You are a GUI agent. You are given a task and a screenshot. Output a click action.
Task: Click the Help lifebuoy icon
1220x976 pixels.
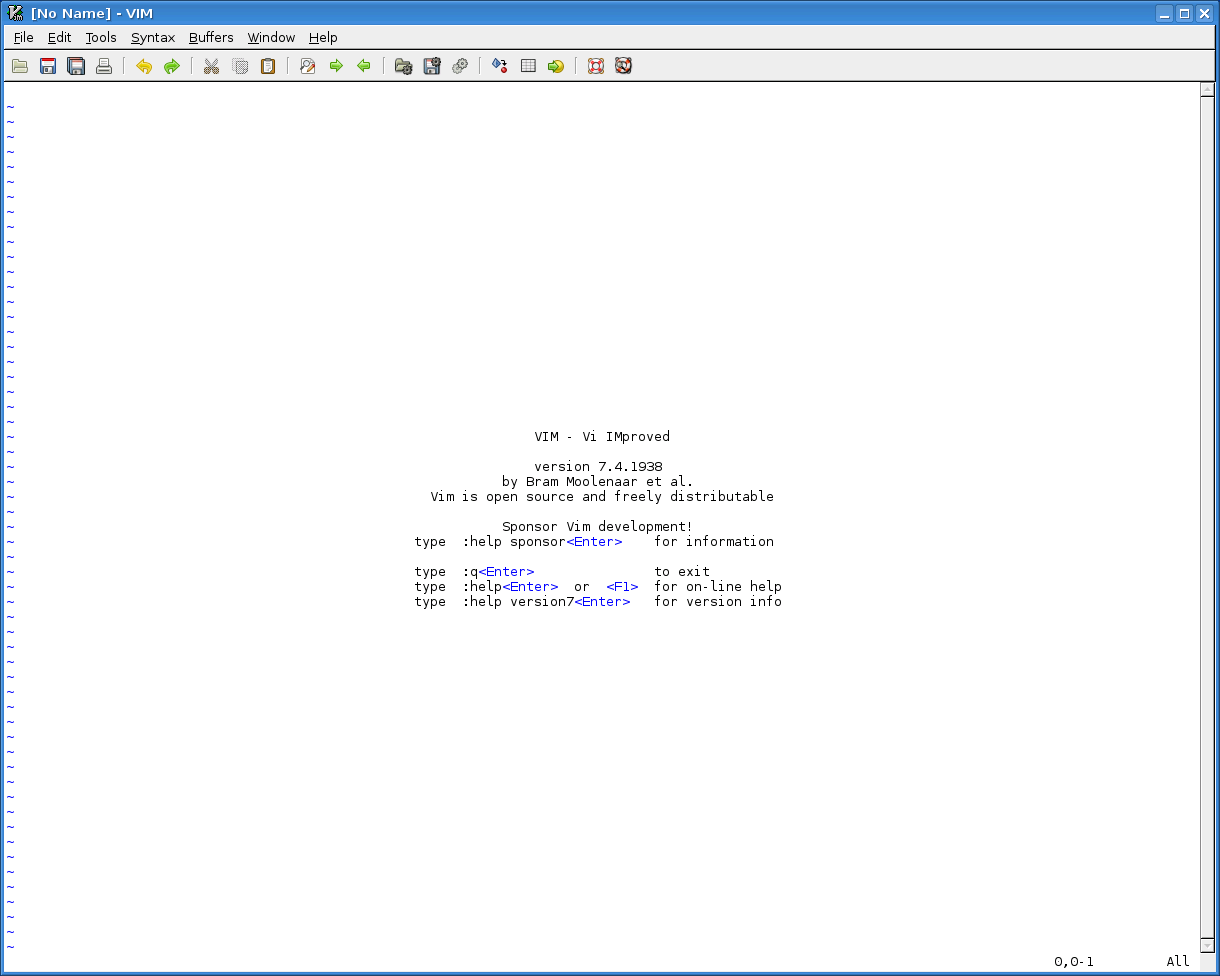[596, 66]
